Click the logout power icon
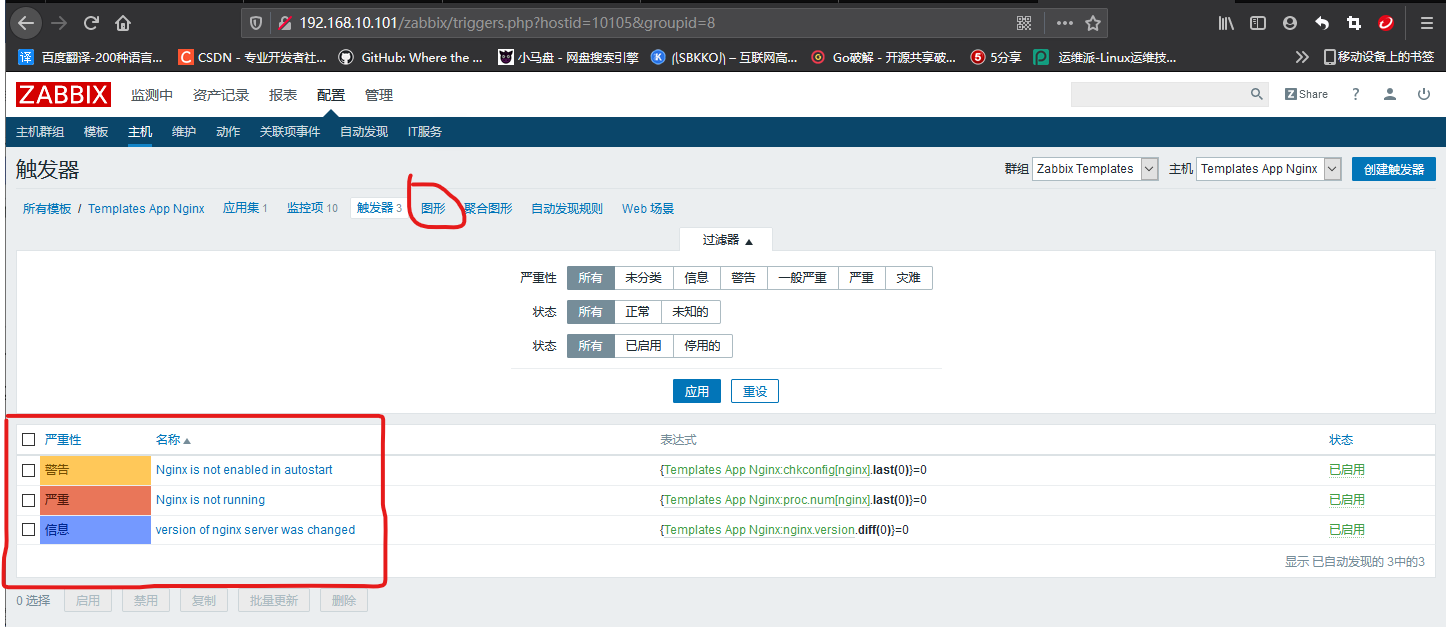Image resolution: width=1446 pixels, height=627 pixels. pyautogui.click(x=1424, y=94)
